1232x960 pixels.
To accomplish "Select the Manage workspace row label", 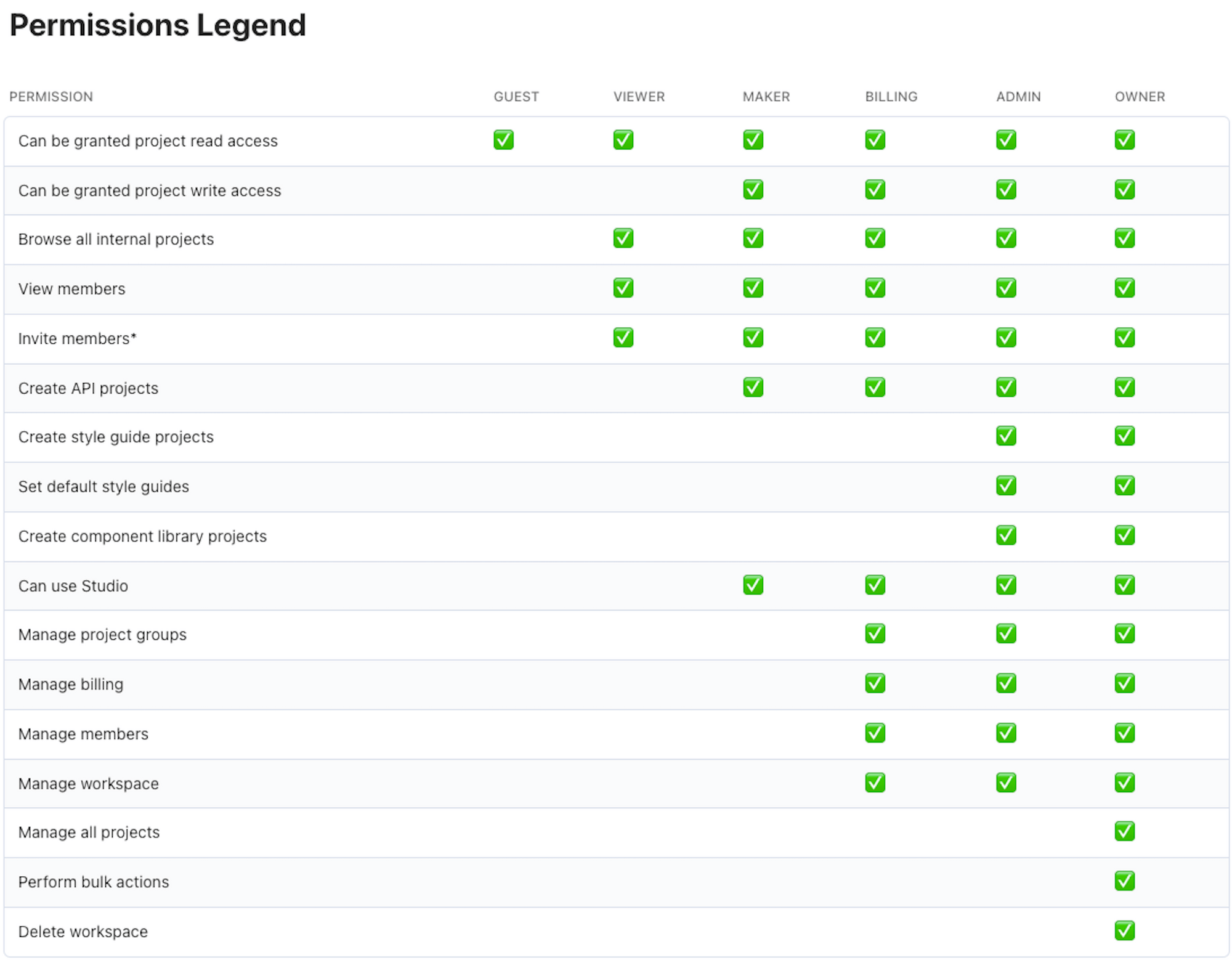I will [x=88, y=783].
